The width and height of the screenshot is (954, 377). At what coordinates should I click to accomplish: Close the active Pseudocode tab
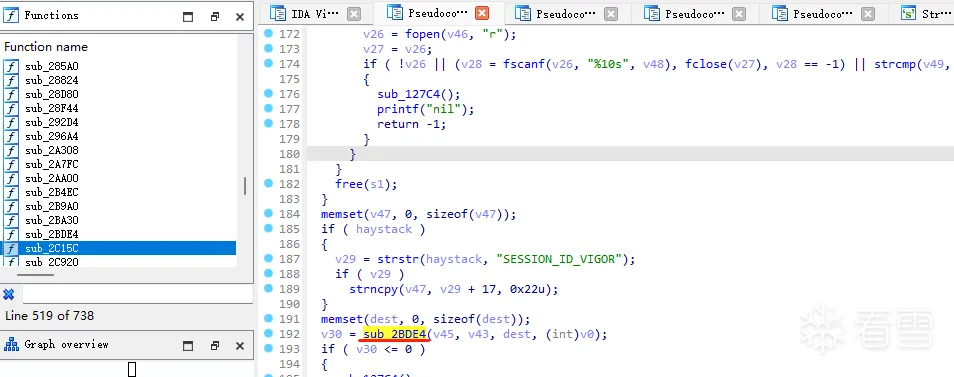click(x=482, y=13)
